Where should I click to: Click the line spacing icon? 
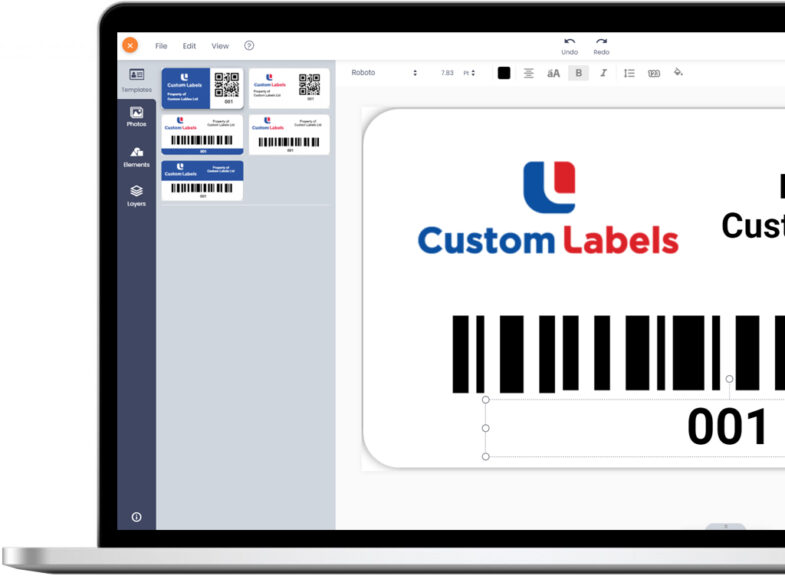point(629,73)
